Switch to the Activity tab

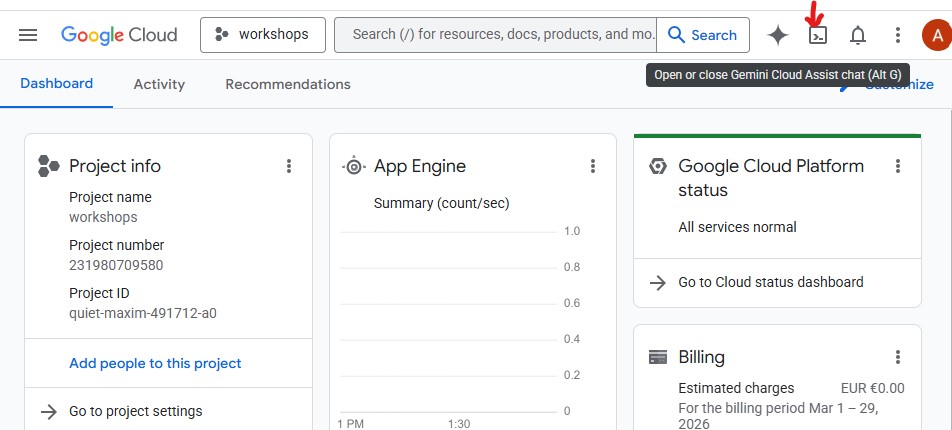tap(159, 84)
